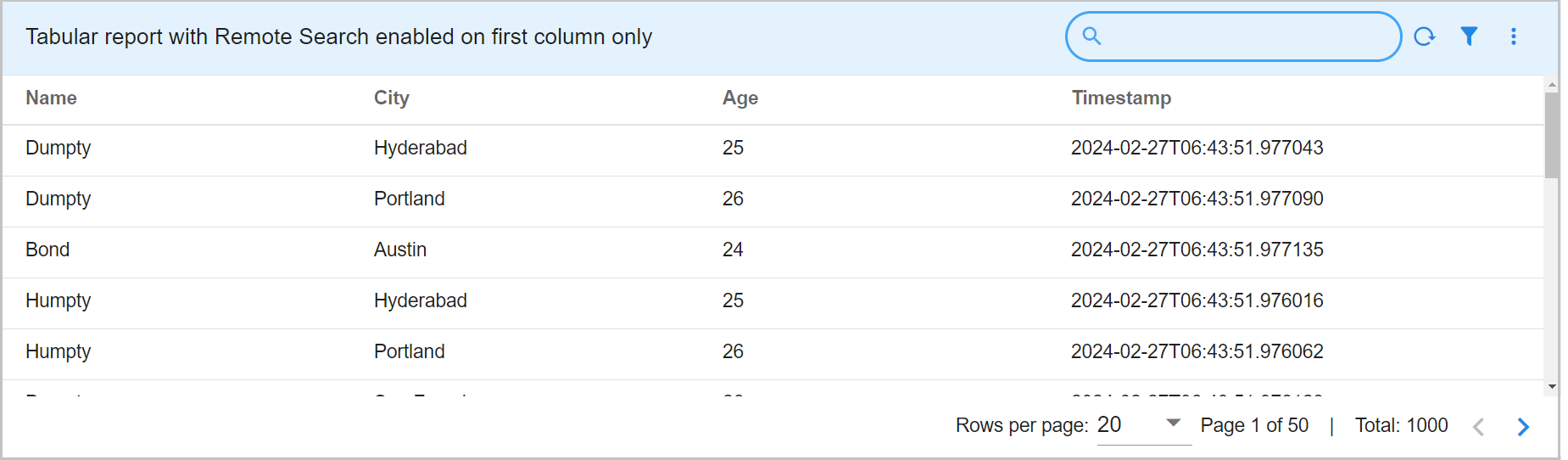Click the Timestamp column header
Viewport: 1568px width, 460px height.
[x=1121, y=98]
